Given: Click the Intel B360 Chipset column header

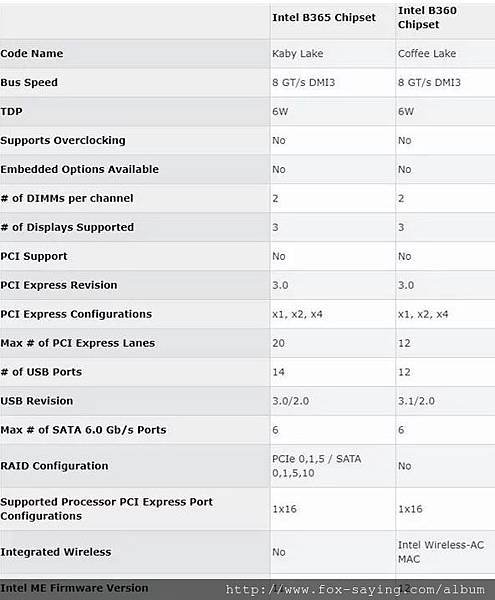Looking at the screenshot, I should (x=427, y=18).
